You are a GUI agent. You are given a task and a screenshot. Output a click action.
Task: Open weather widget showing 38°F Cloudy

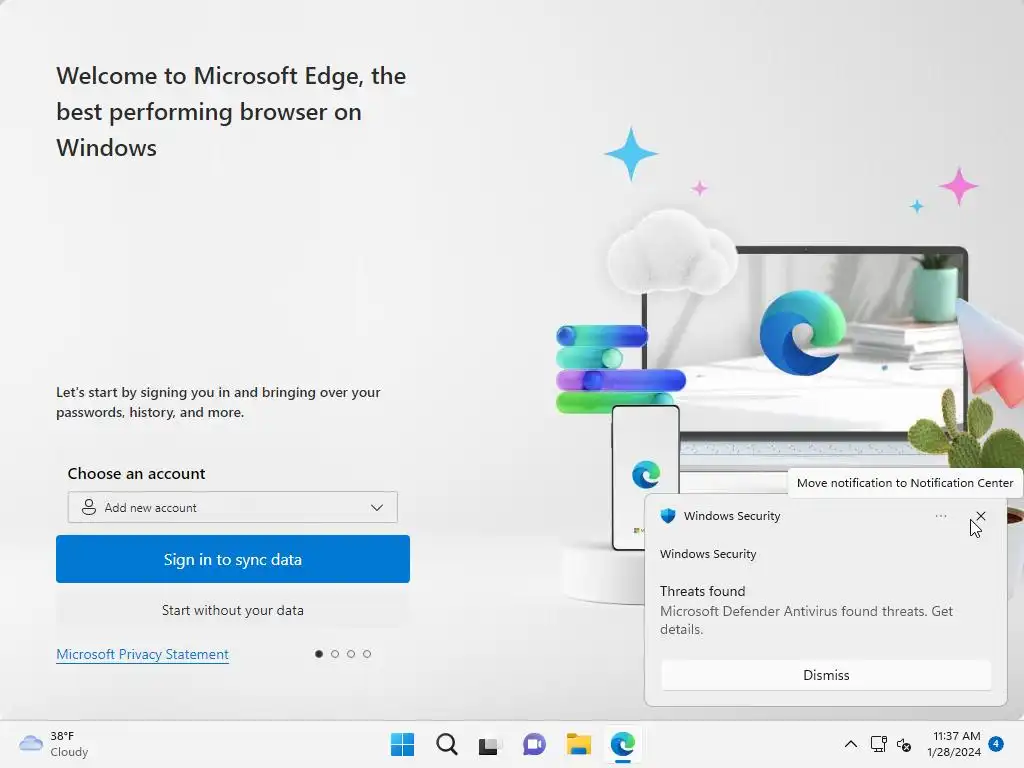pos(54,744)
